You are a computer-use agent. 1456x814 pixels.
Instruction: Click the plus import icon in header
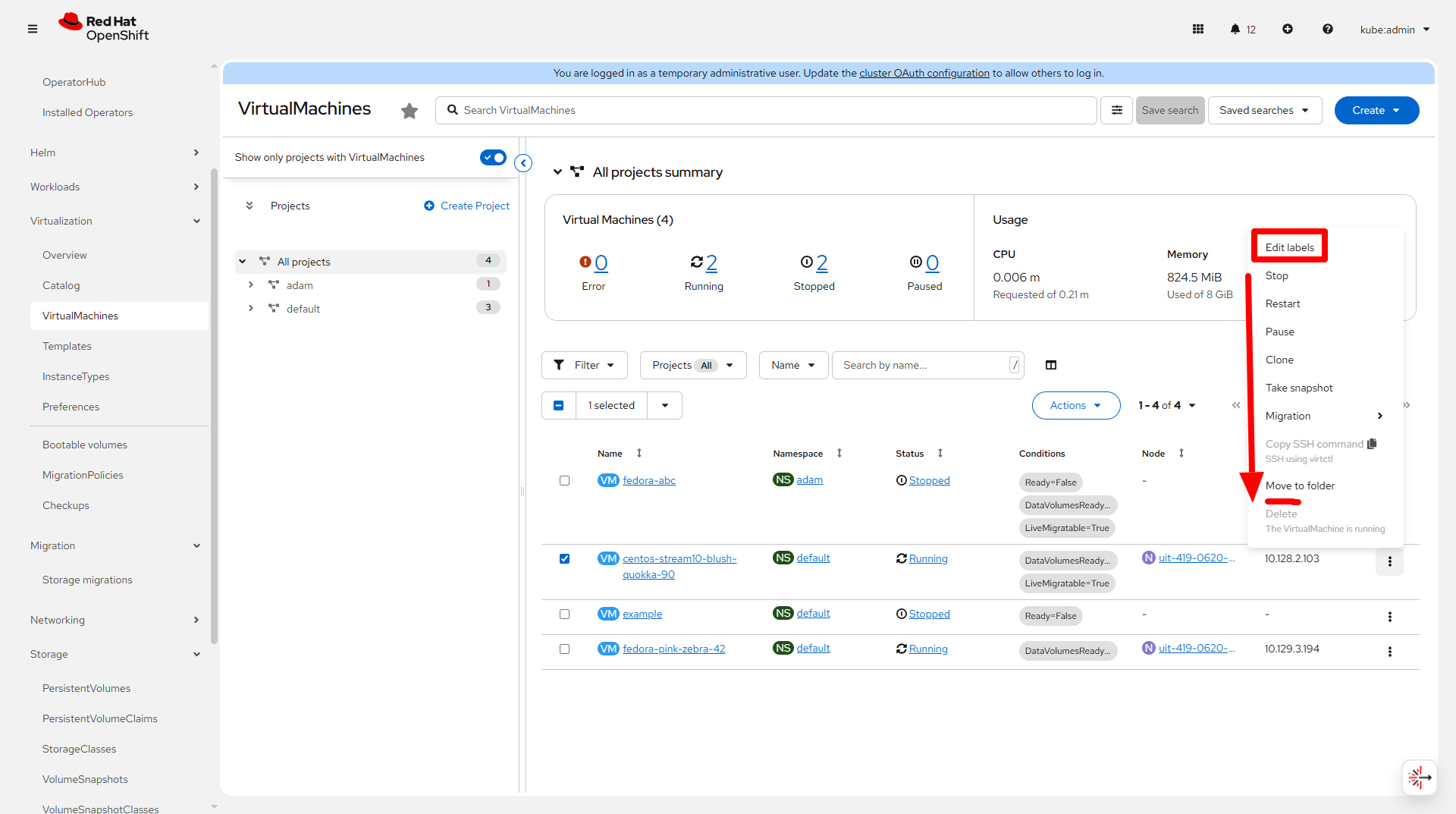pos(1288,29)
